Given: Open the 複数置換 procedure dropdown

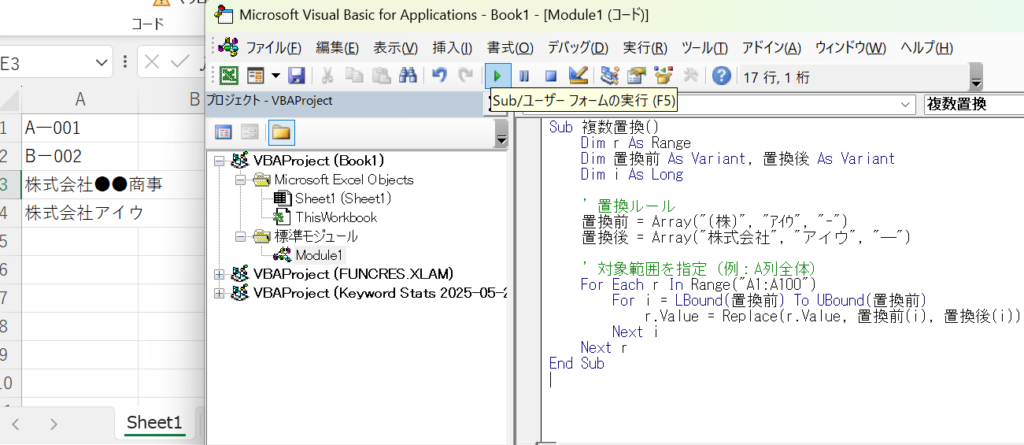Looking at the screenshot, I should 973,103.
